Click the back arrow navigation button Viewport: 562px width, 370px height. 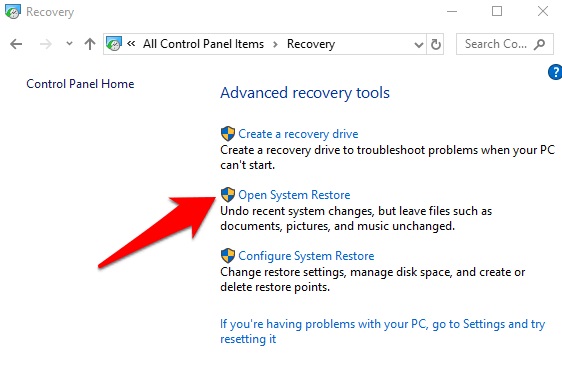pos(16,44)
